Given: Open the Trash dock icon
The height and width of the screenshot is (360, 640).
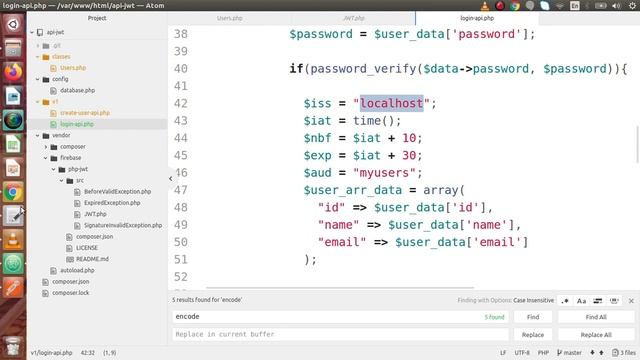Looking at the screenshot, I should [13, 346].
